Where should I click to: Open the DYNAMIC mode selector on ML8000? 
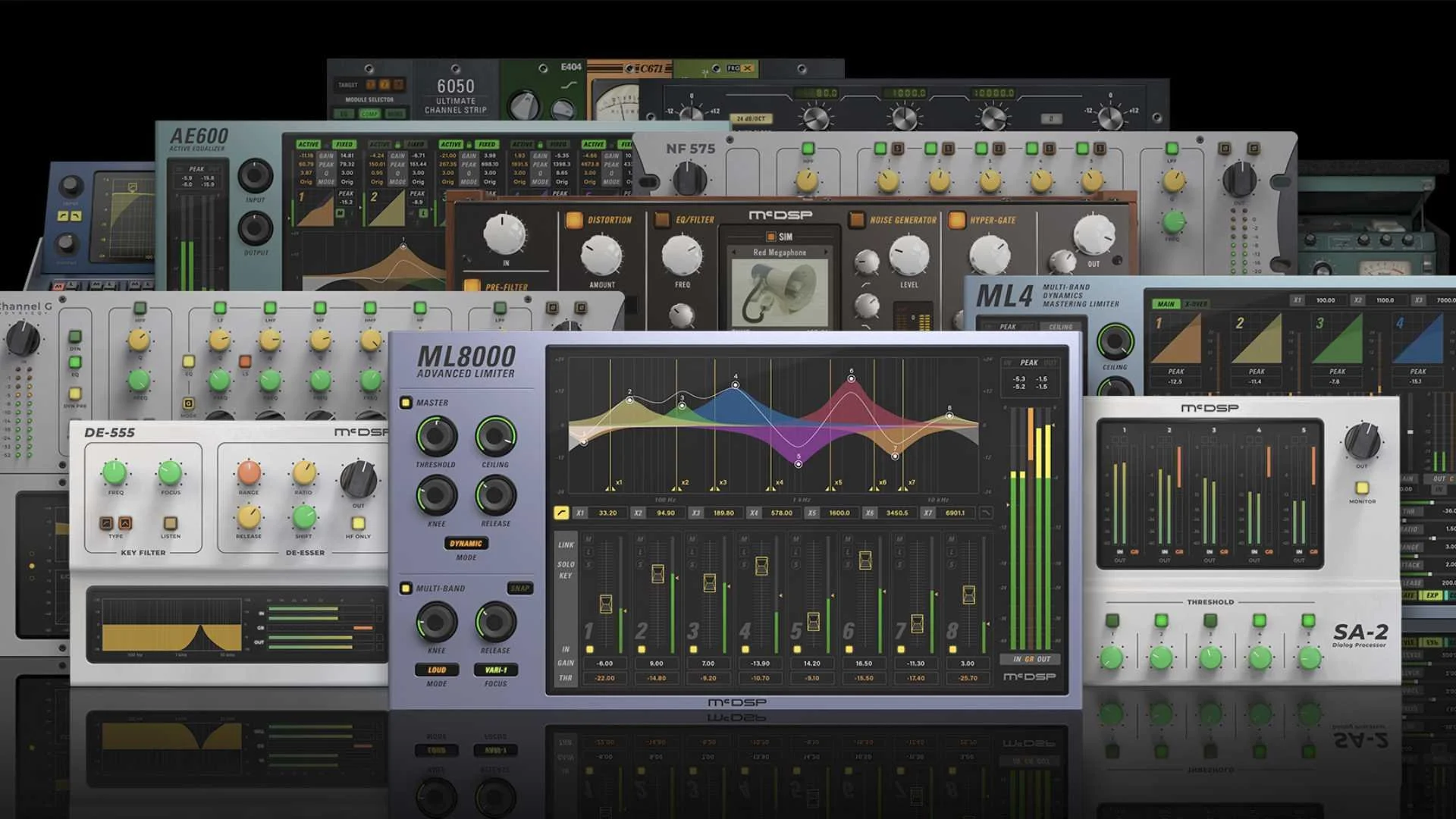[466, 543]
